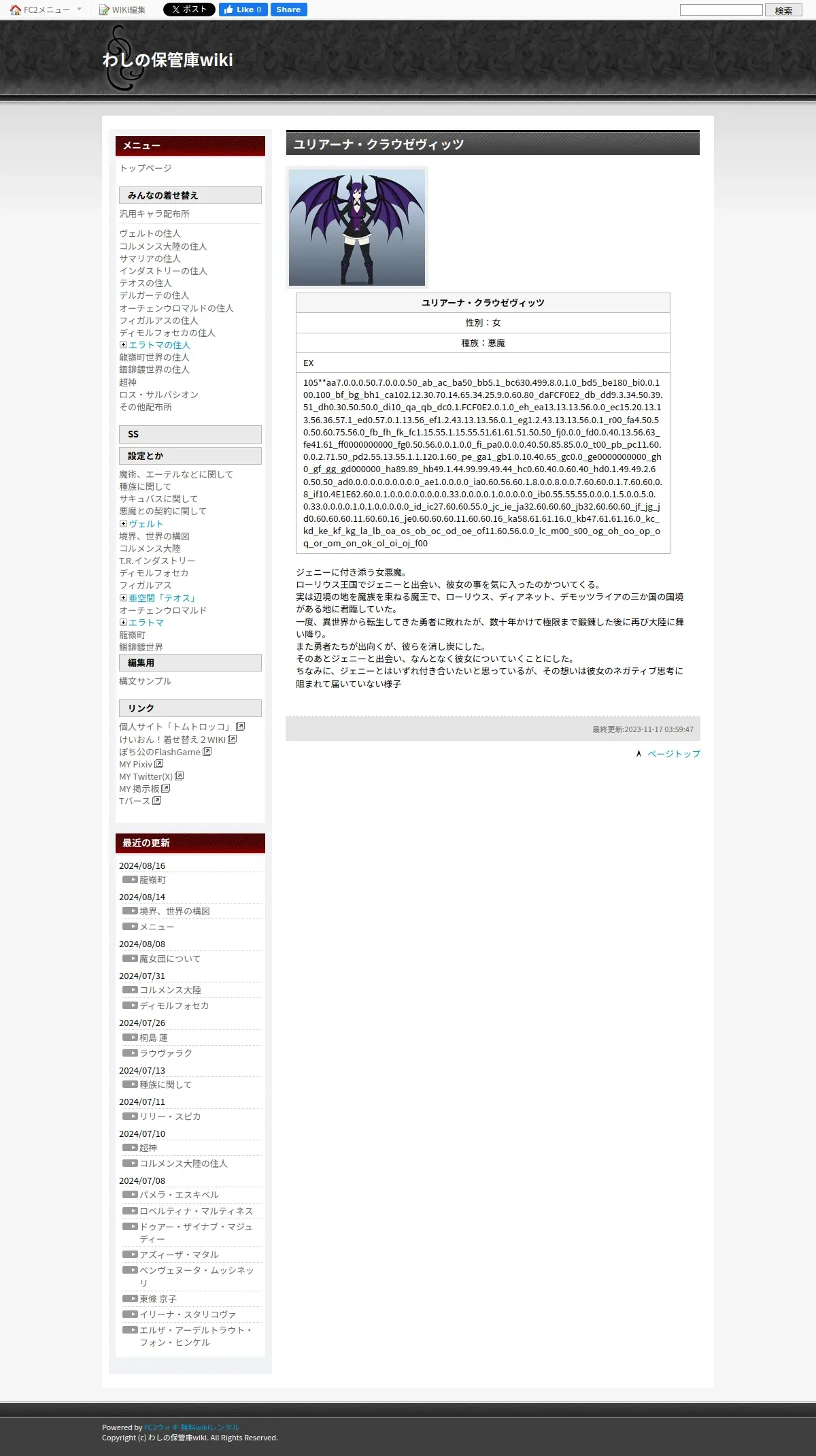816x1456 pixels.
Task: Click arrow icon next to ロベルティナ・マルティネス
Action: [130, 1211]
